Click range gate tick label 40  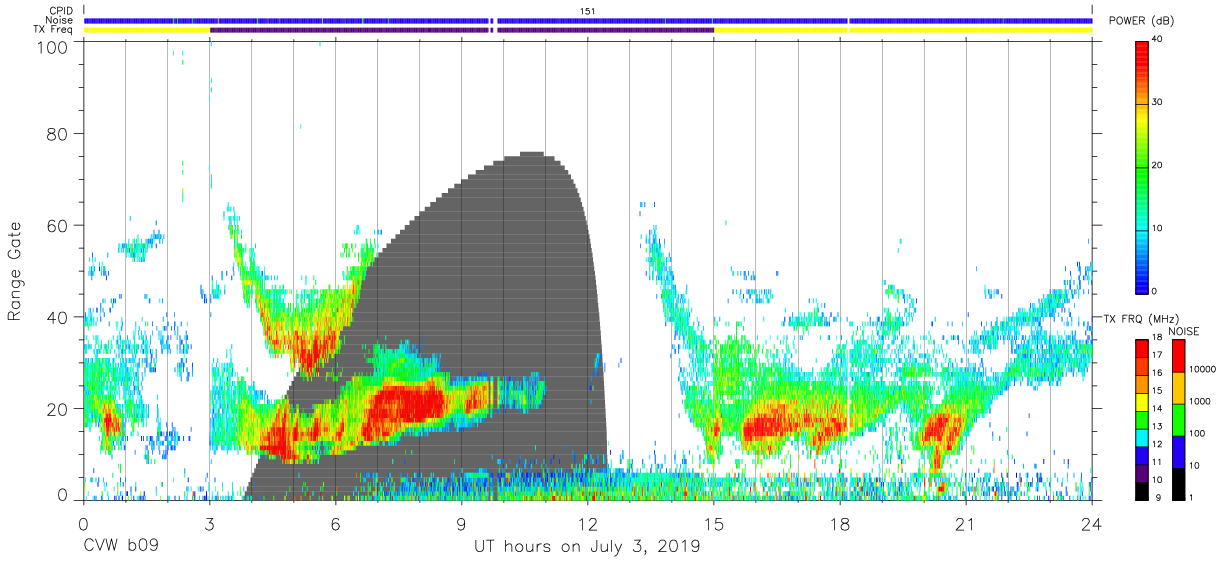point(57,317)
